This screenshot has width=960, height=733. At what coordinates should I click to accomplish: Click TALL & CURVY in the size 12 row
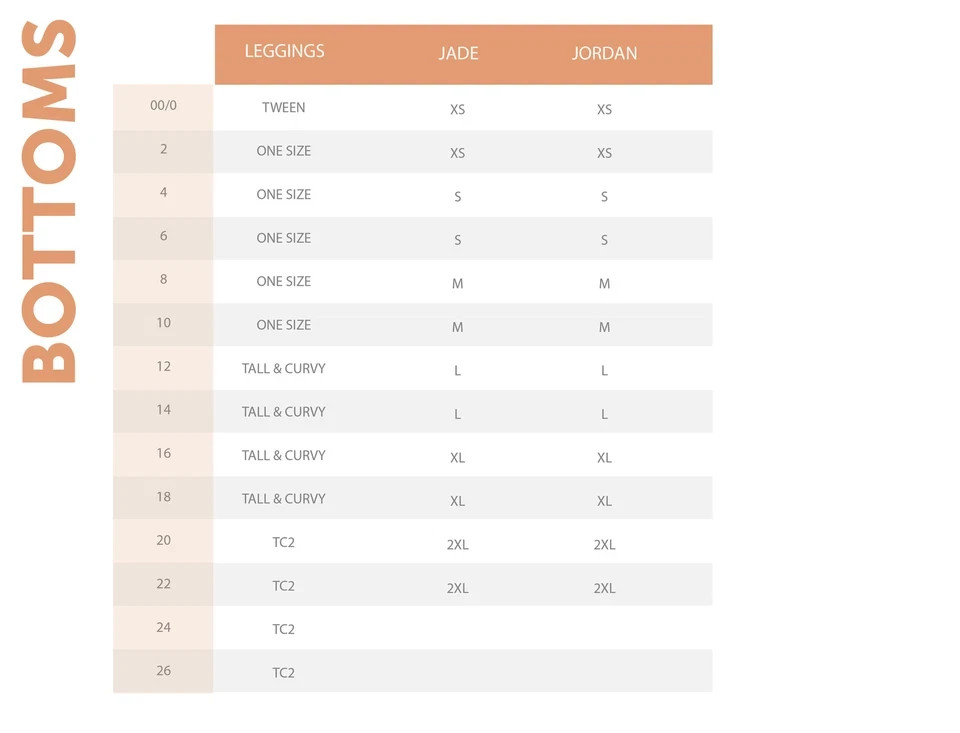click(284, 368)
